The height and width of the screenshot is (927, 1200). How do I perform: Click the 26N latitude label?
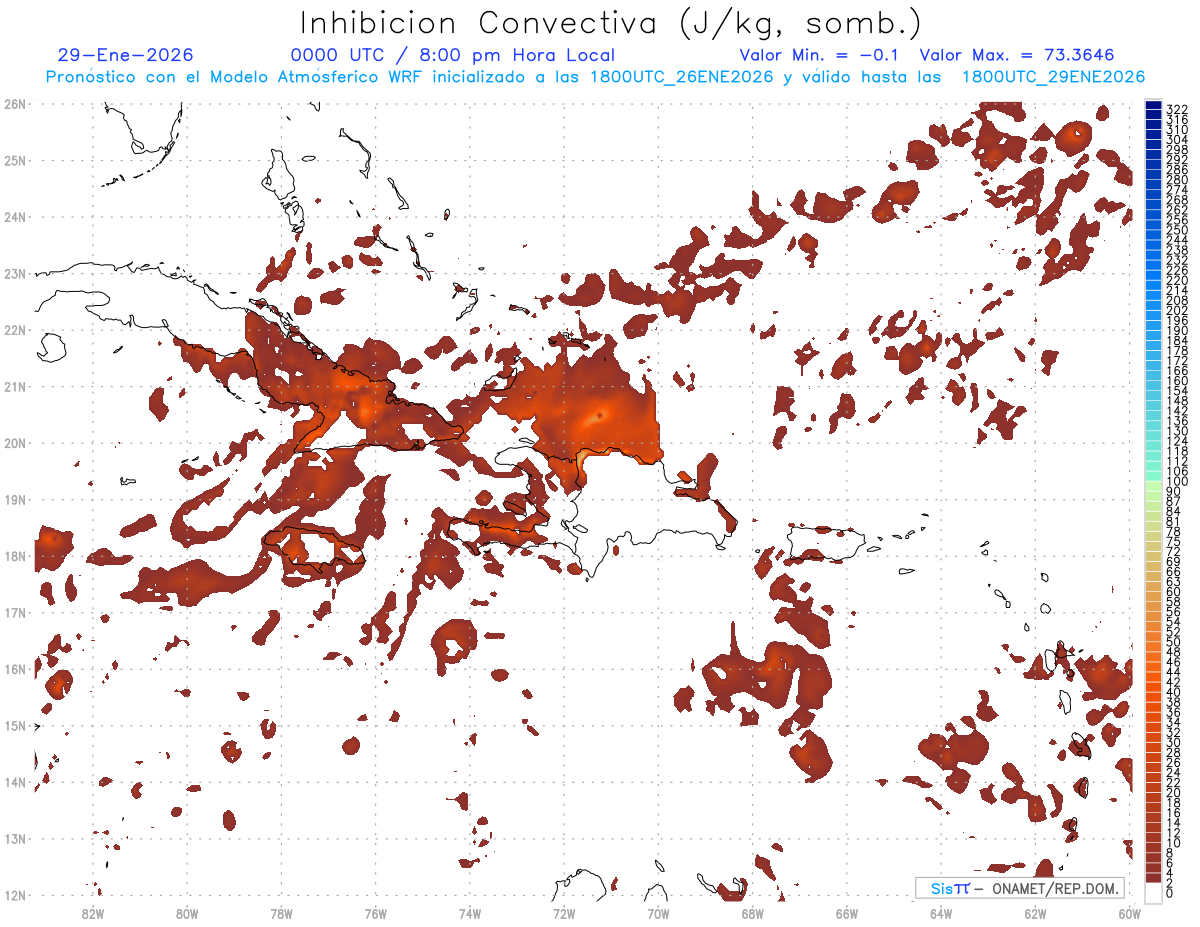tap(15, 103)
